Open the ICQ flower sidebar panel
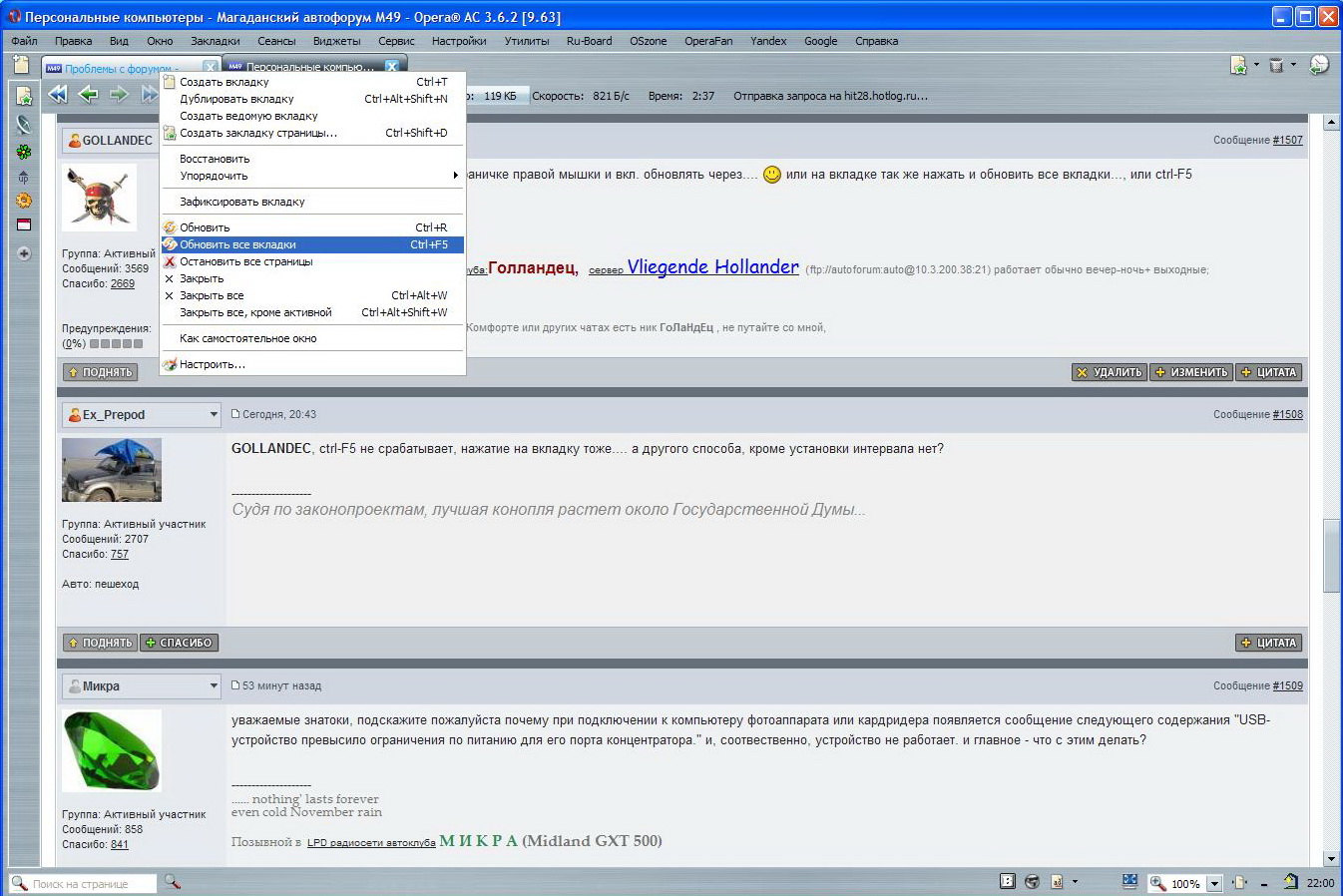 [x=24, y=152]
